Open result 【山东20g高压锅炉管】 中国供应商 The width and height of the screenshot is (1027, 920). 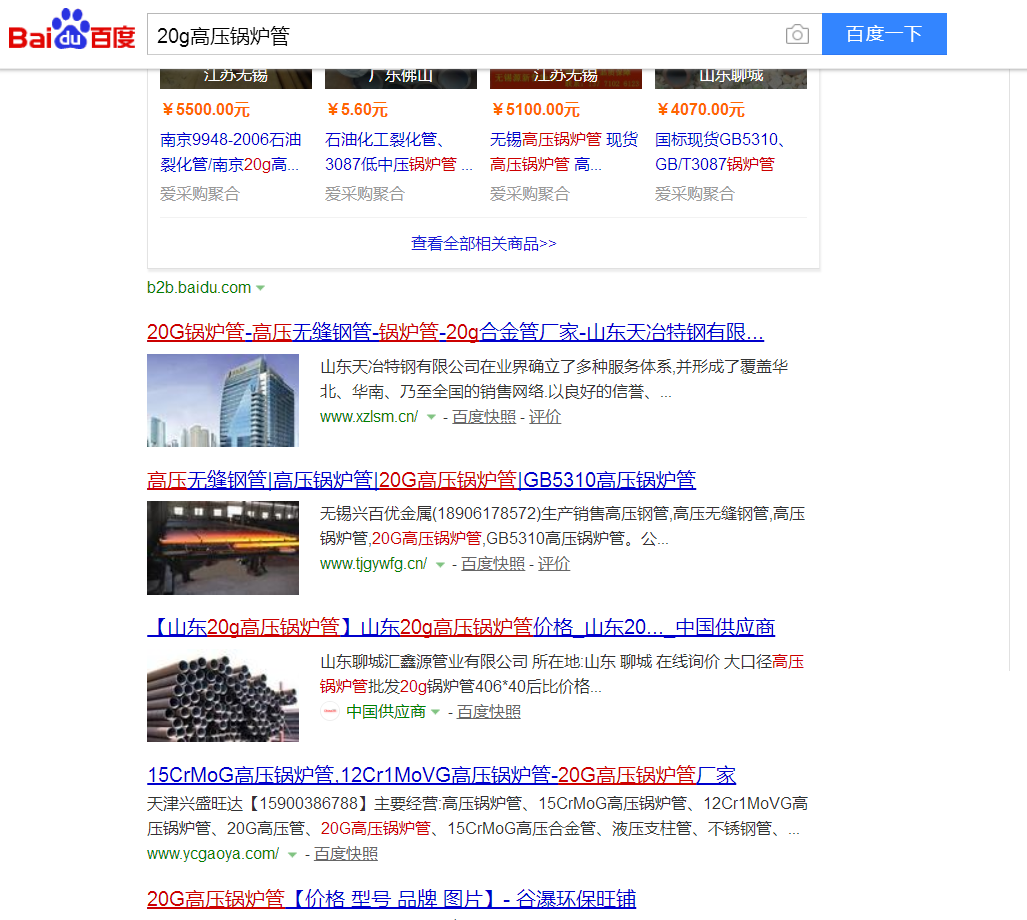[461, 627]
